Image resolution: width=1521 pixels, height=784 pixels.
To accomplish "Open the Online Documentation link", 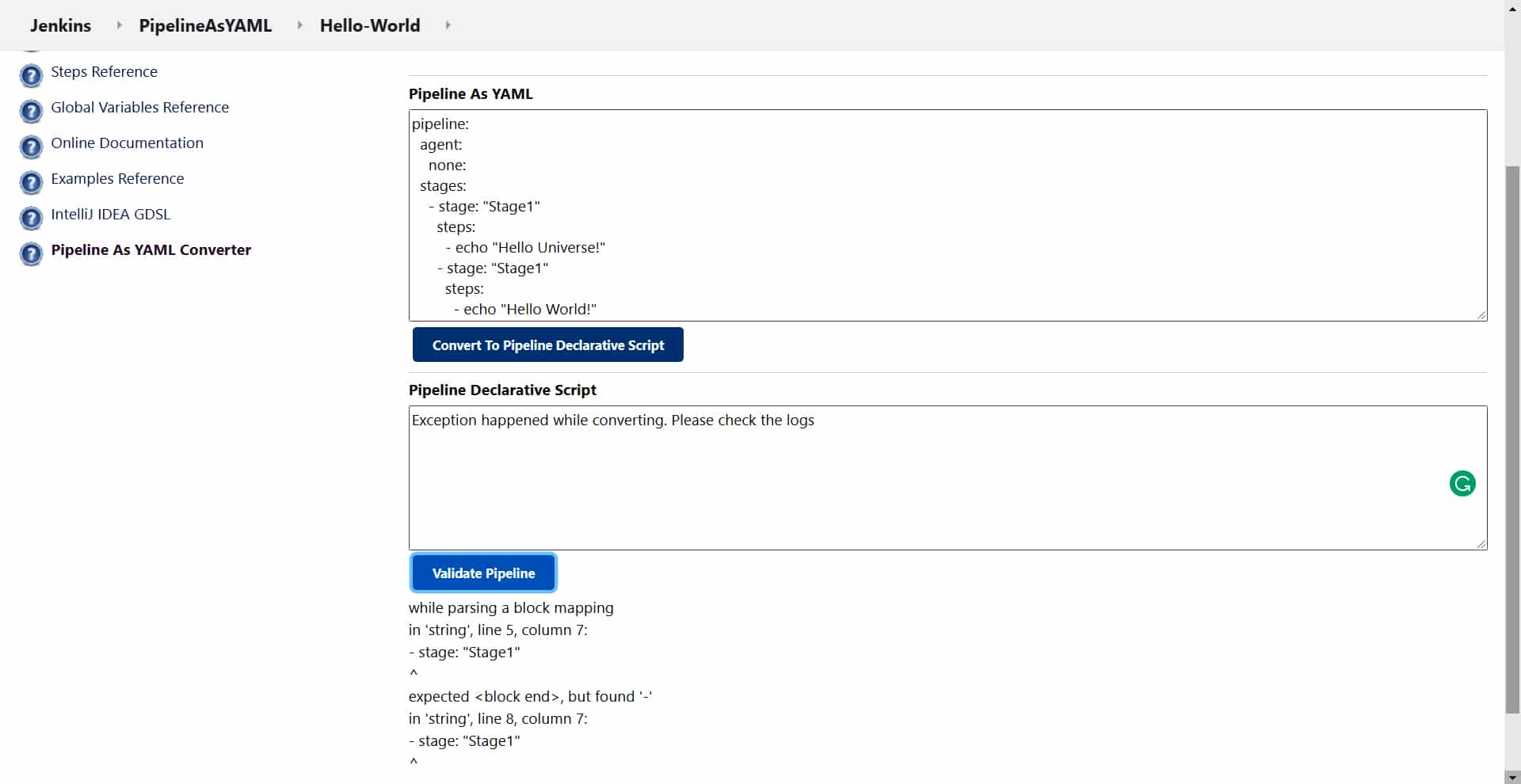I will point(127,143).
